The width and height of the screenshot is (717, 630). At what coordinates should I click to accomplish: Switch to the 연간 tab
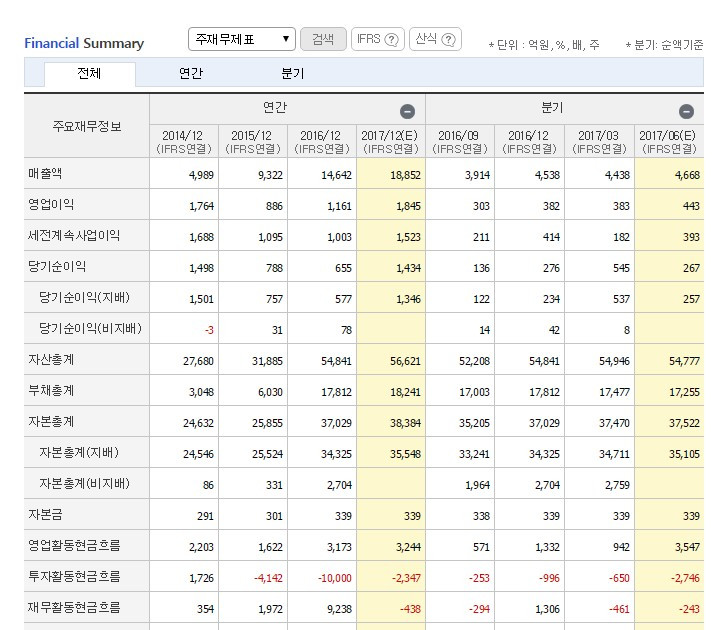(x=191, y=74)
